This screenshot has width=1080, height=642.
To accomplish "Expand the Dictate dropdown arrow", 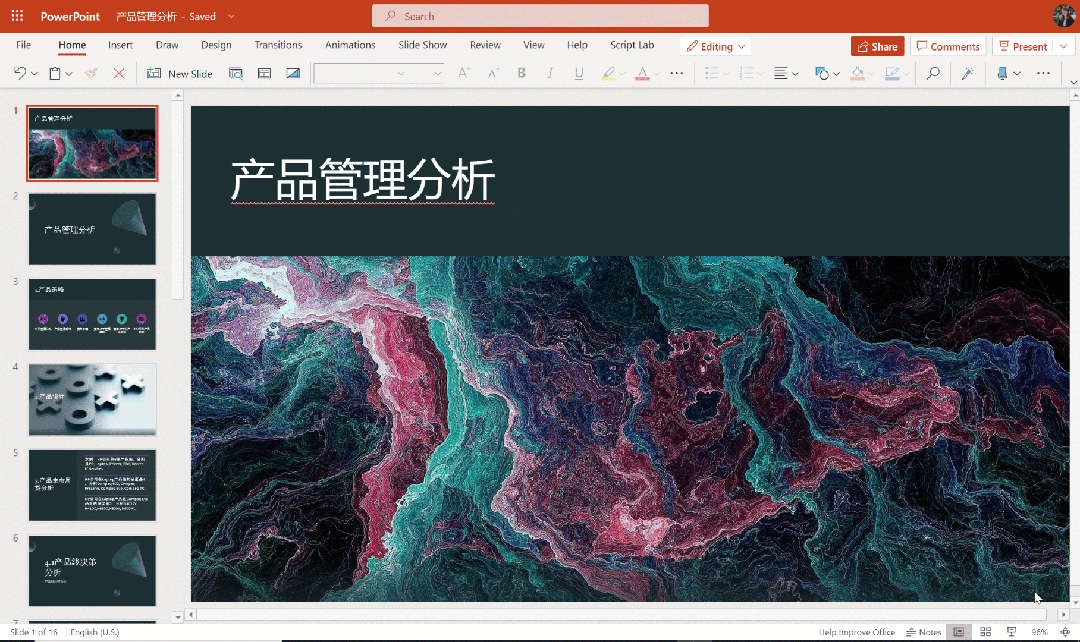I will pos(1017,74).
